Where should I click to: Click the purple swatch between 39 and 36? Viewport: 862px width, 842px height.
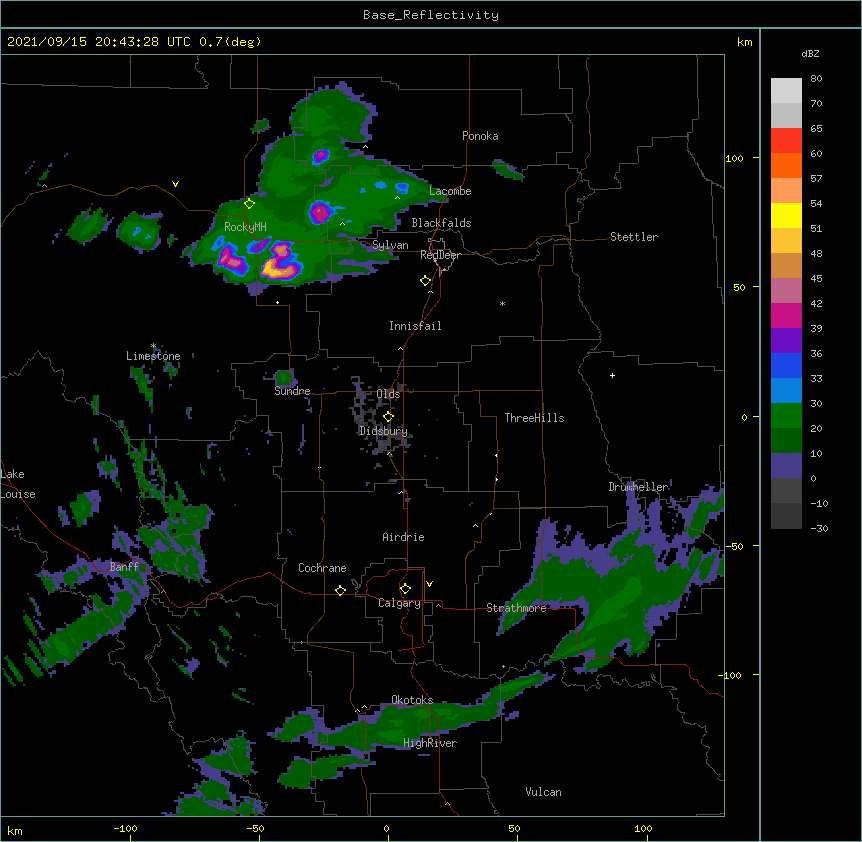tap(786, 341)
